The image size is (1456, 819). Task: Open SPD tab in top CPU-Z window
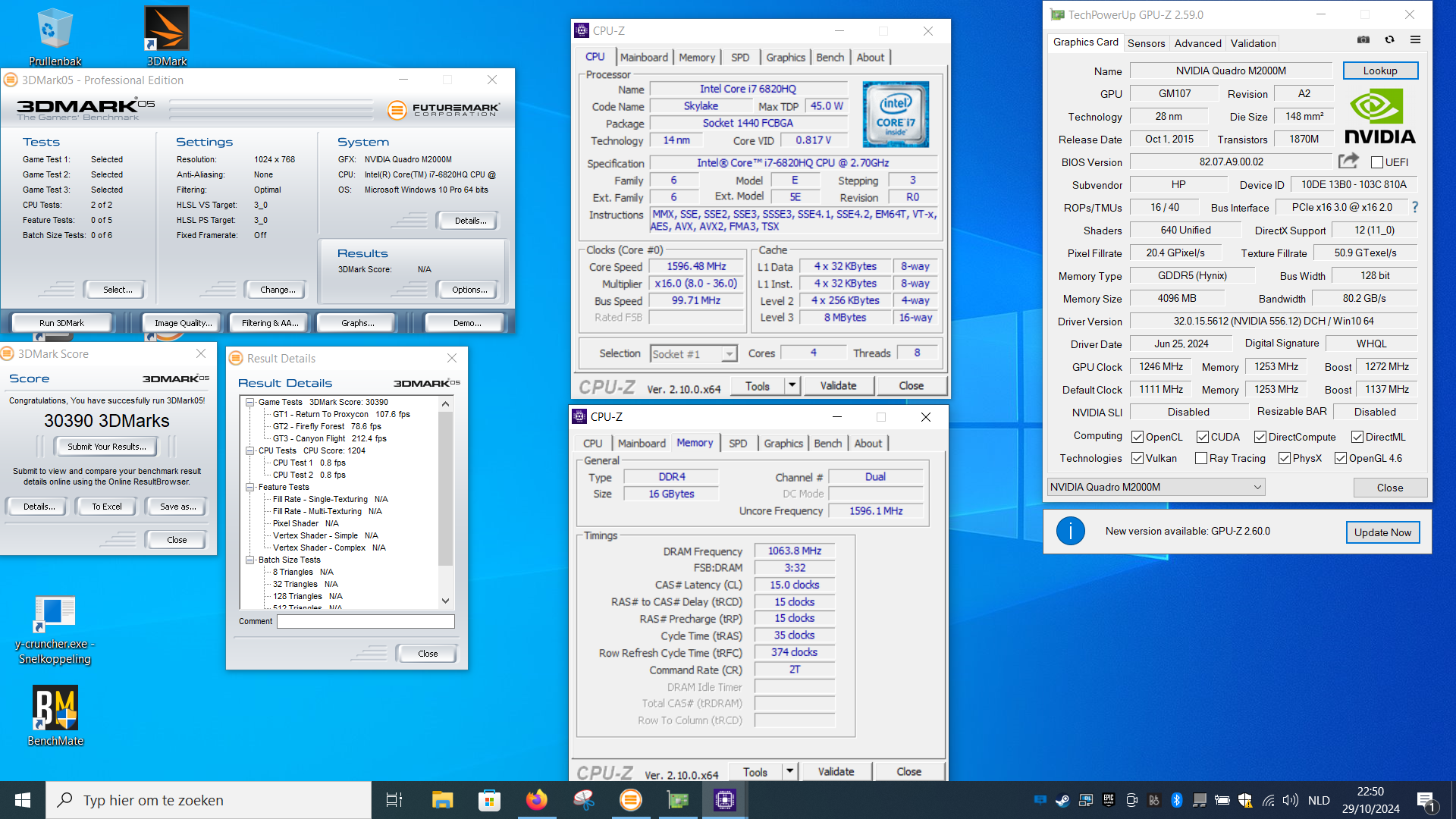tap(740, 58)
